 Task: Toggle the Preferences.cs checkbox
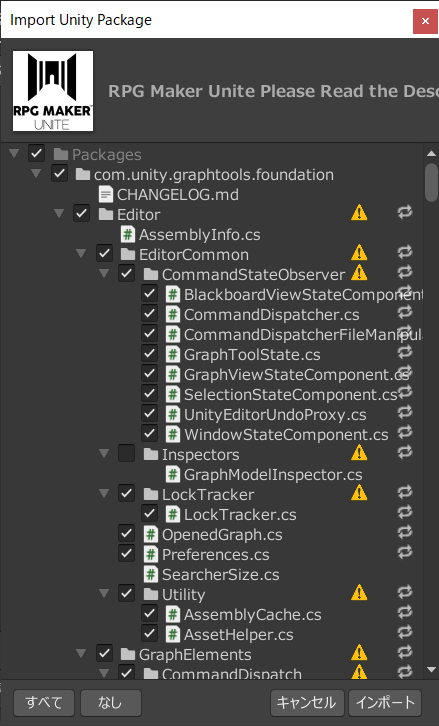point(126,553)
